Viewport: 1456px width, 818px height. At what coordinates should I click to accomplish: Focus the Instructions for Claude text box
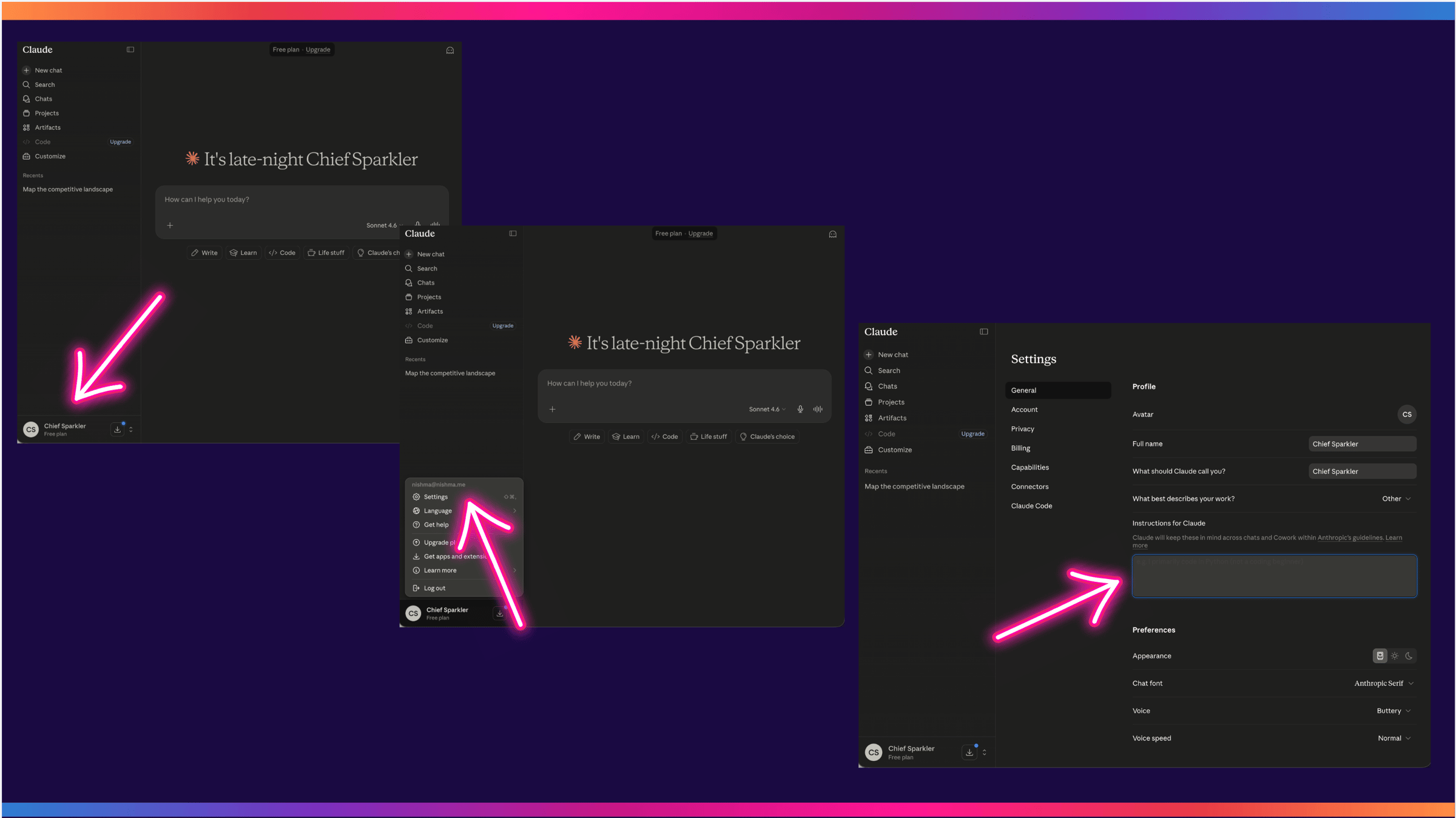click(1274, 576)
